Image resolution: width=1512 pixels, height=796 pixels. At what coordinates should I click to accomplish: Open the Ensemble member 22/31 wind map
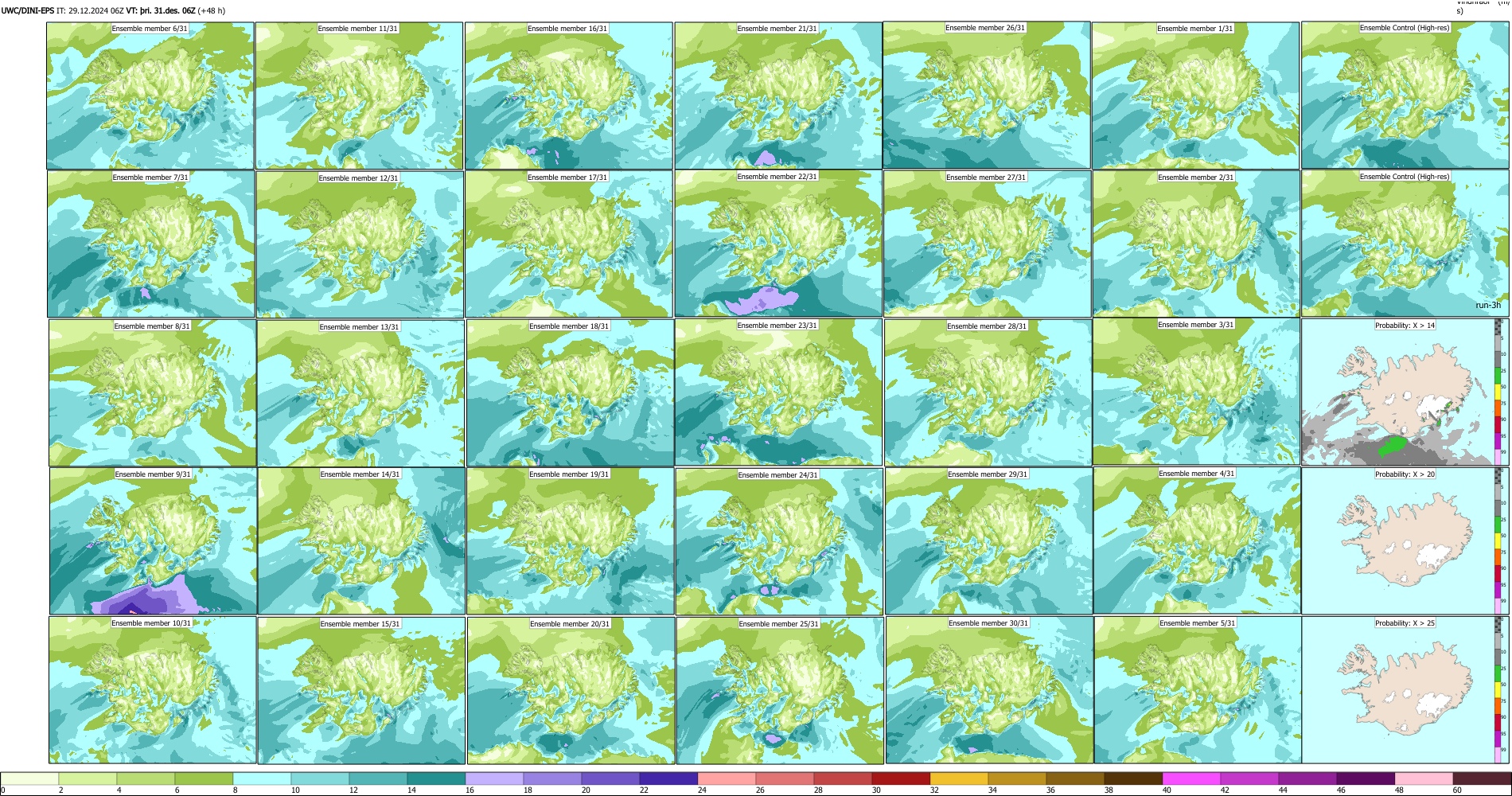[x=778, y=244]
